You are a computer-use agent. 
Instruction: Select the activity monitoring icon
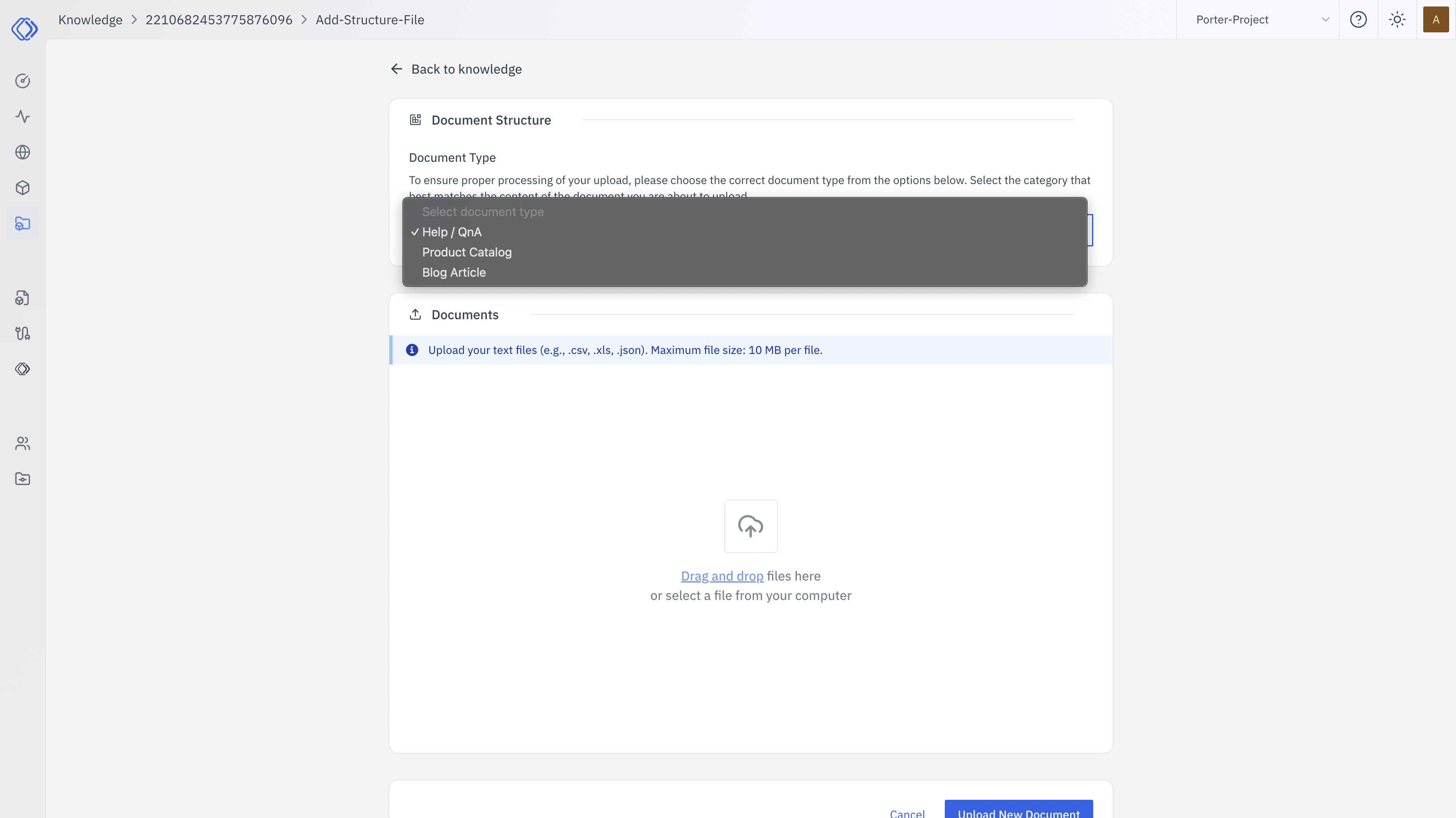pyautogui.click(x=23, y=117)
